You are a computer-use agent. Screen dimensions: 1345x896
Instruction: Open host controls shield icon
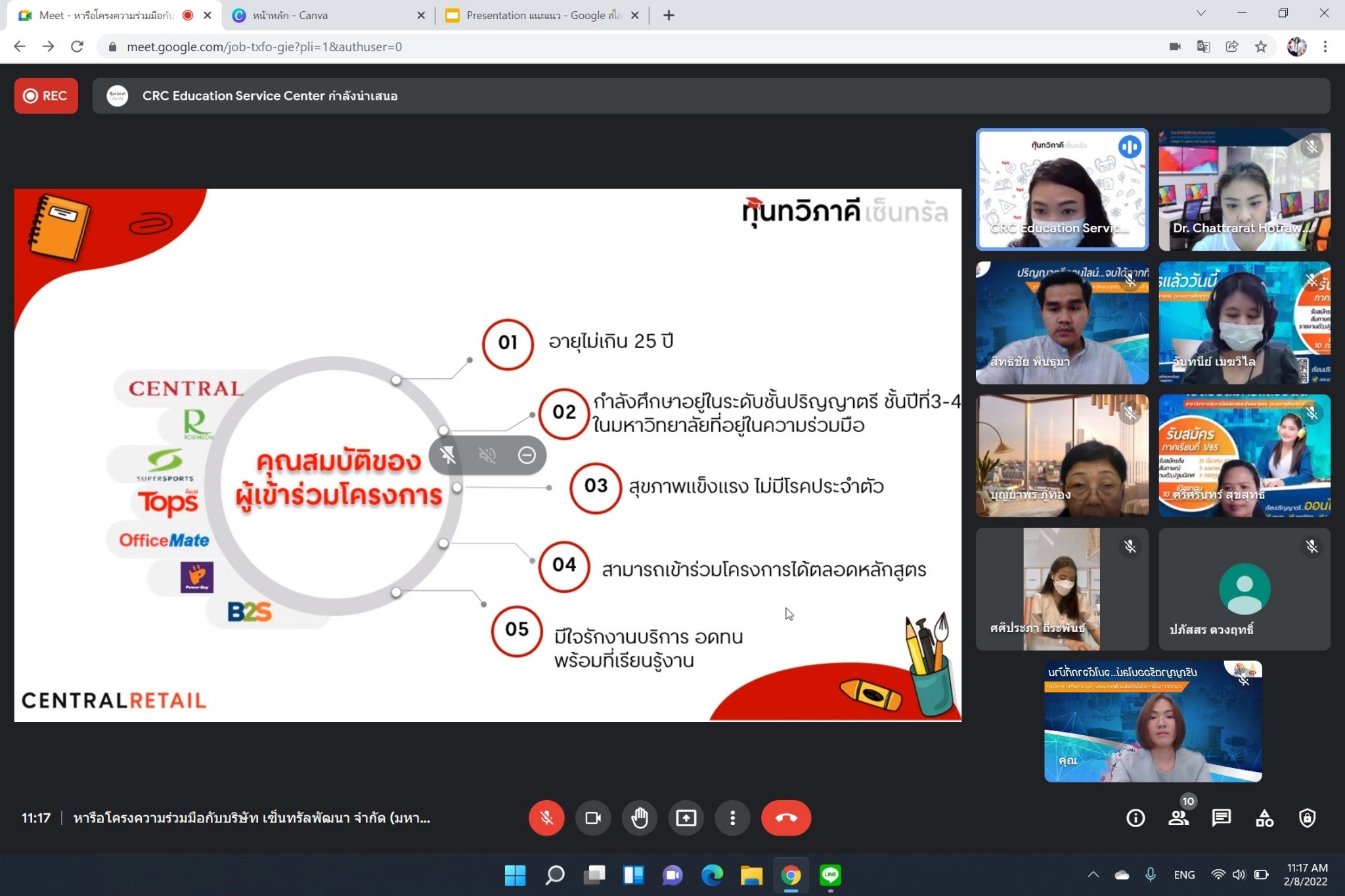[x=1307, y=818]
